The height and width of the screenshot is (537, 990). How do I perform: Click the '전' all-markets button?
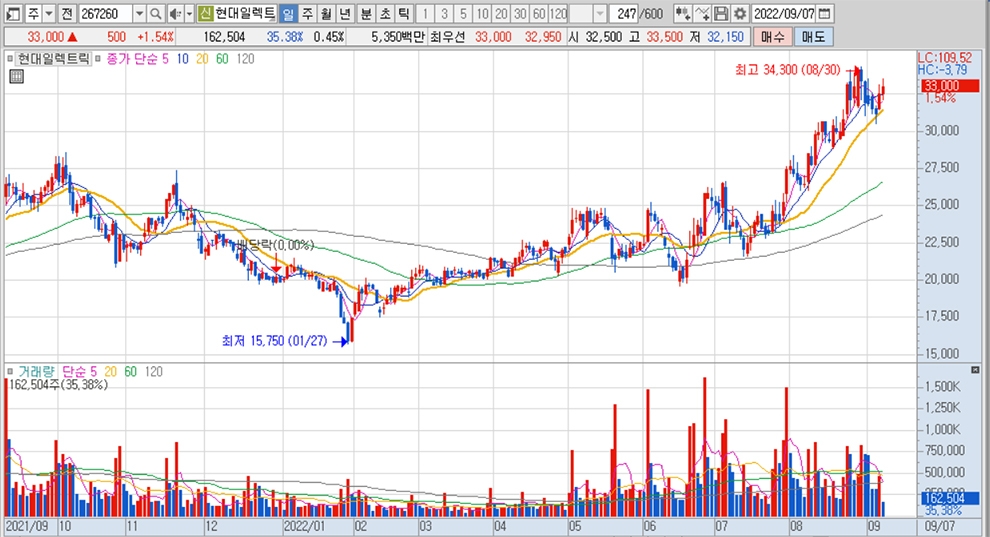68,13
